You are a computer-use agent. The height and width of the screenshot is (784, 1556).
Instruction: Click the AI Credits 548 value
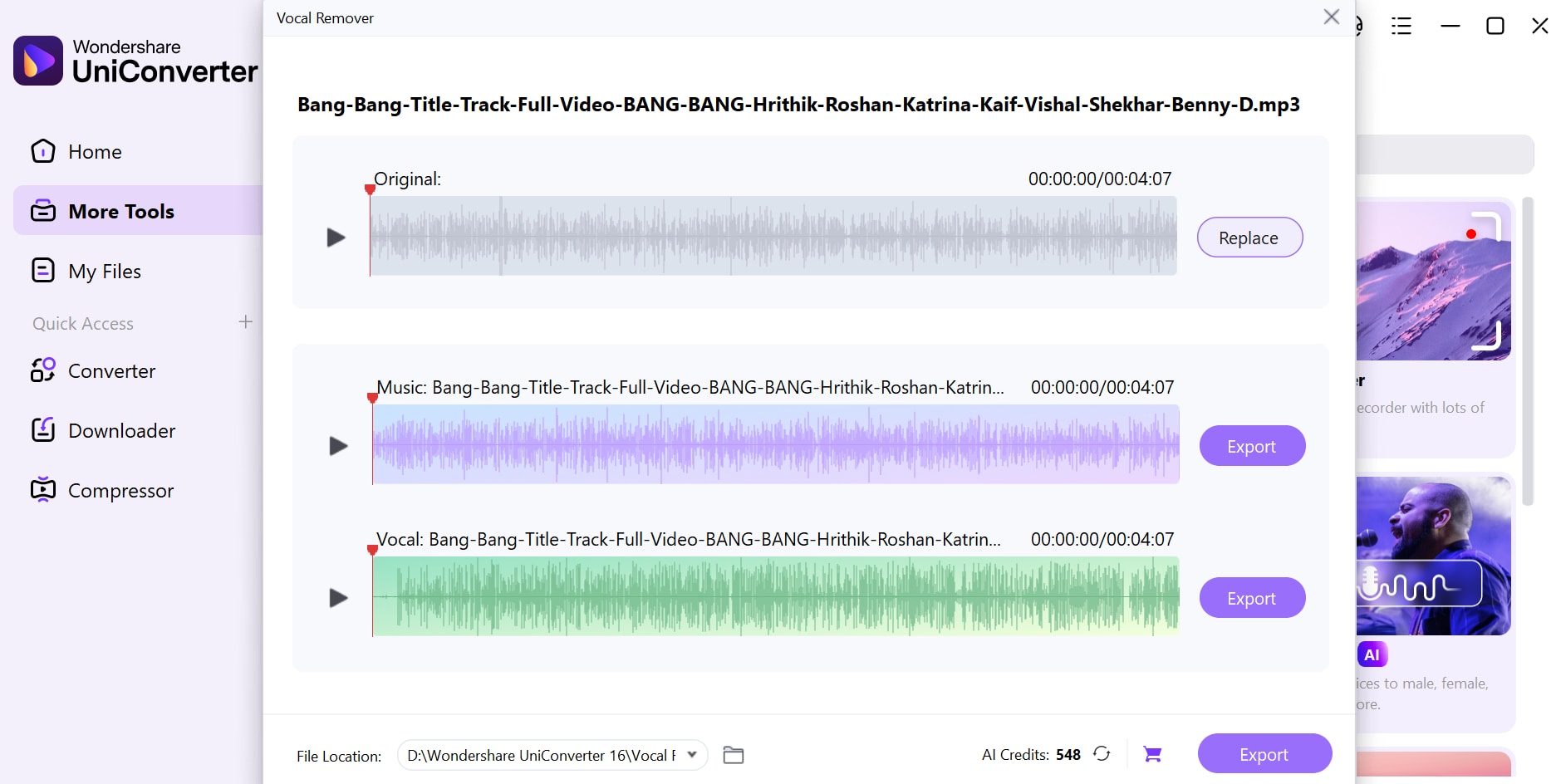point(1068,755)
